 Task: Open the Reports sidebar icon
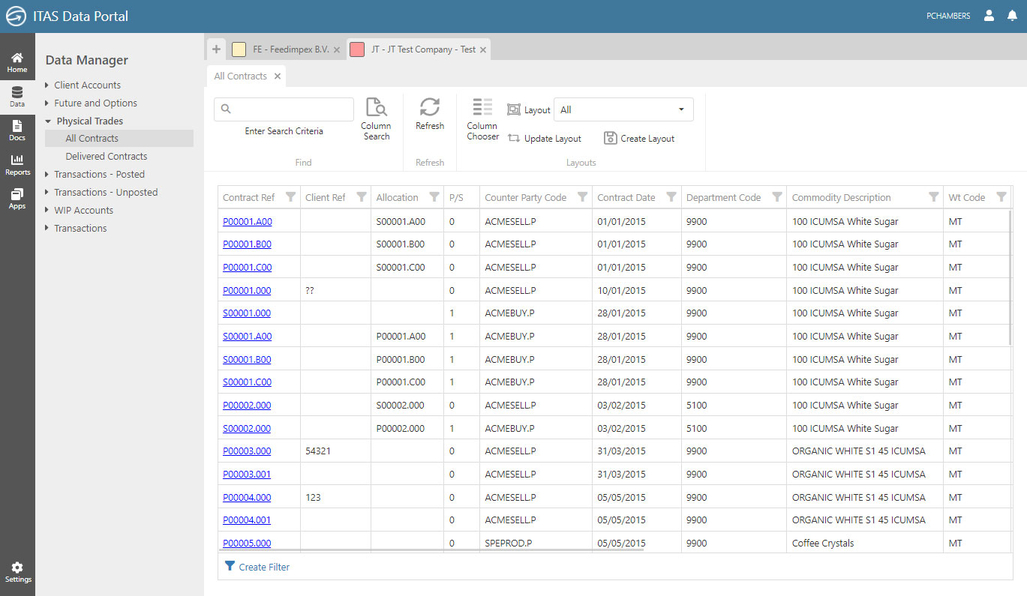17,164
